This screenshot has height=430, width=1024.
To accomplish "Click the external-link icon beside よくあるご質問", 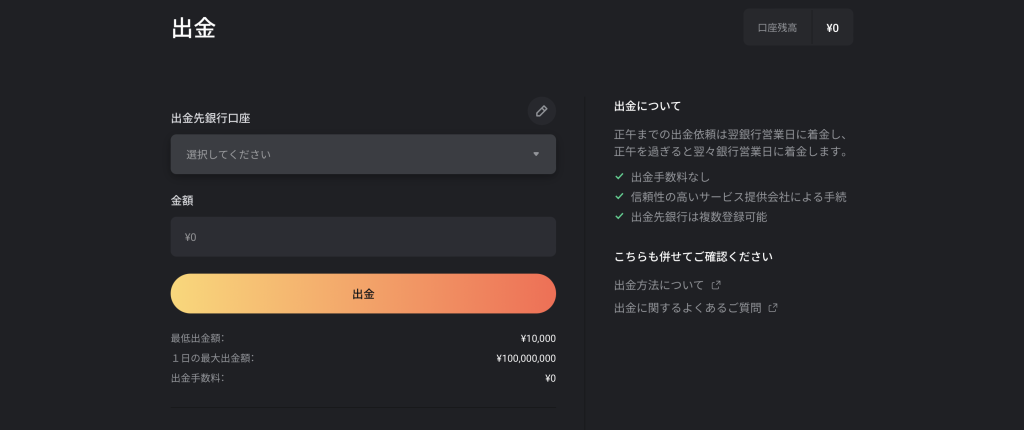I will [x=773, y=308].
